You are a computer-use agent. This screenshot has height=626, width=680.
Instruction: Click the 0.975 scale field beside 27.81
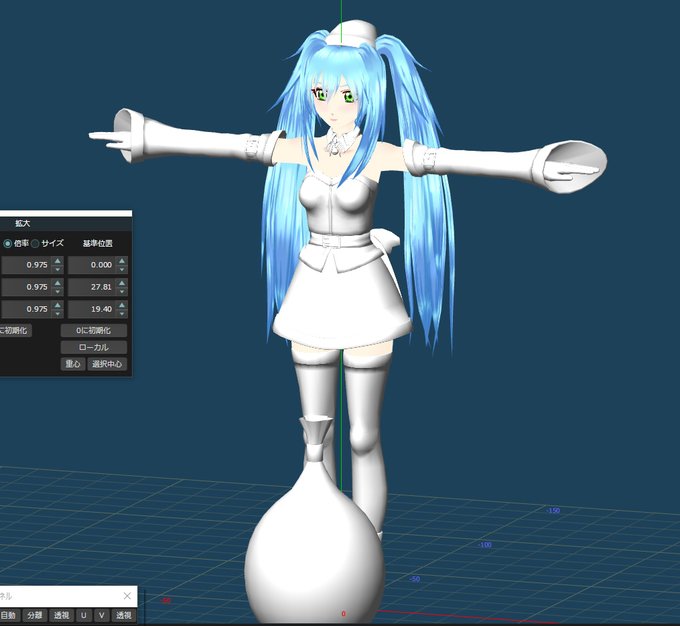[x=26, y=287]
